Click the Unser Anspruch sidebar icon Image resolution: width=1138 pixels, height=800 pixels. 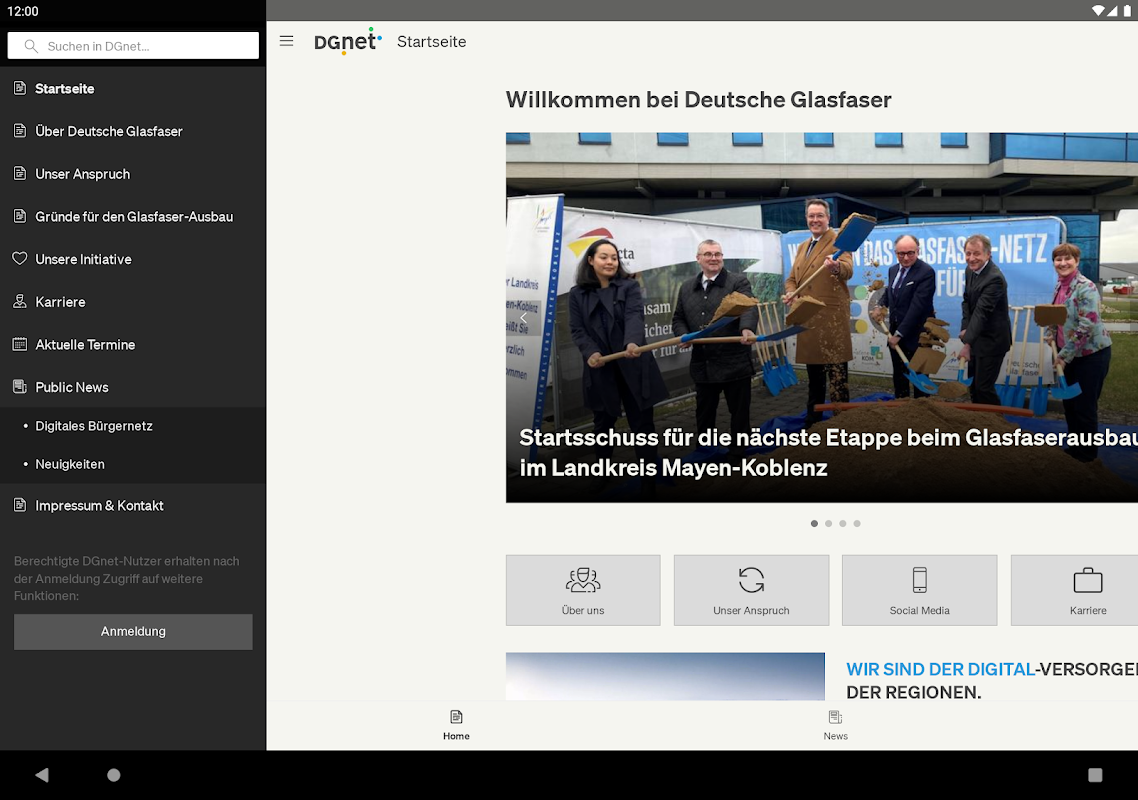(20, 174)
